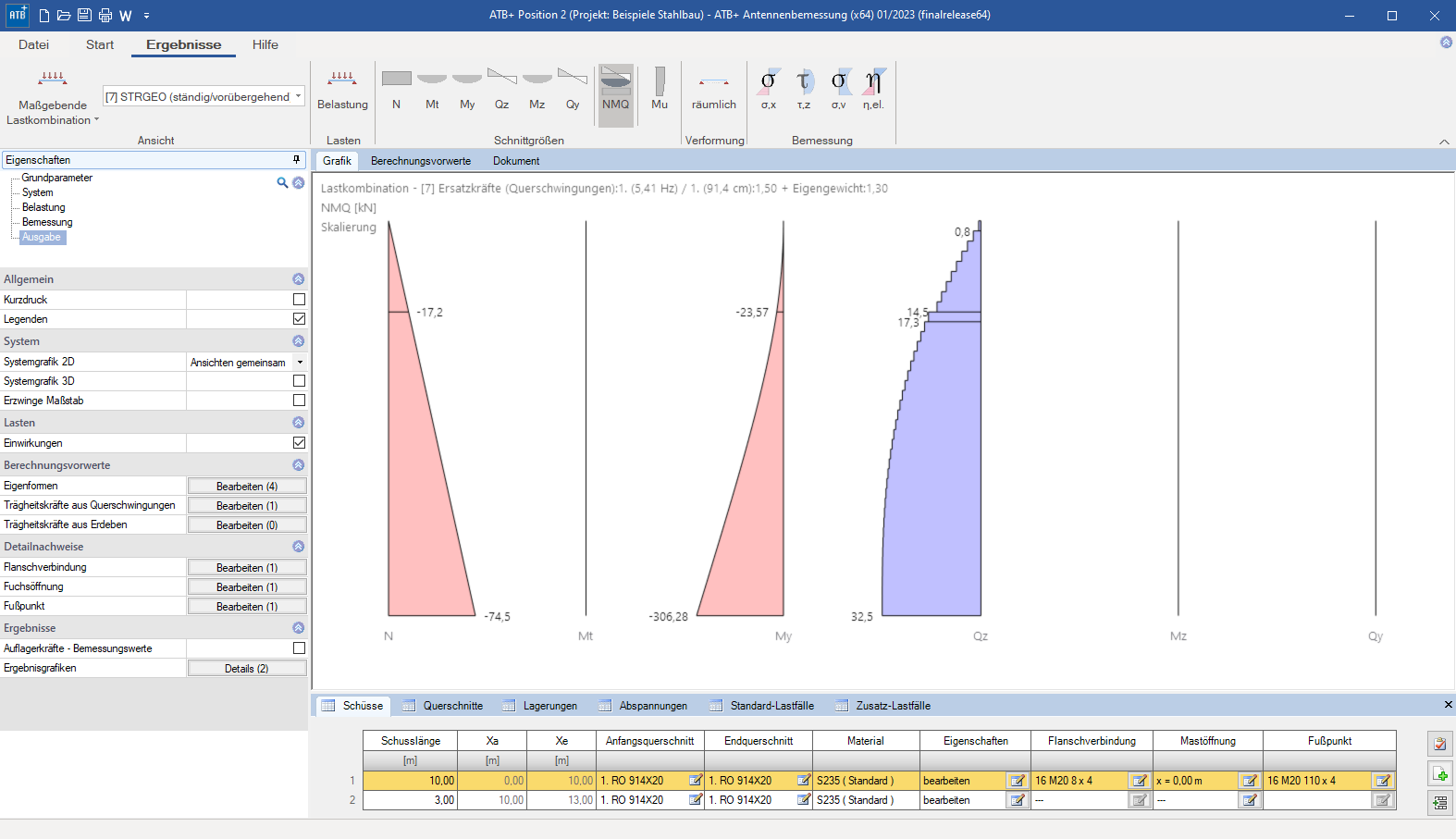The image size is (1456, 839).
Task: Select Bemessung in the properties tree
Action: pyautogui.click(x=47, y=222)
